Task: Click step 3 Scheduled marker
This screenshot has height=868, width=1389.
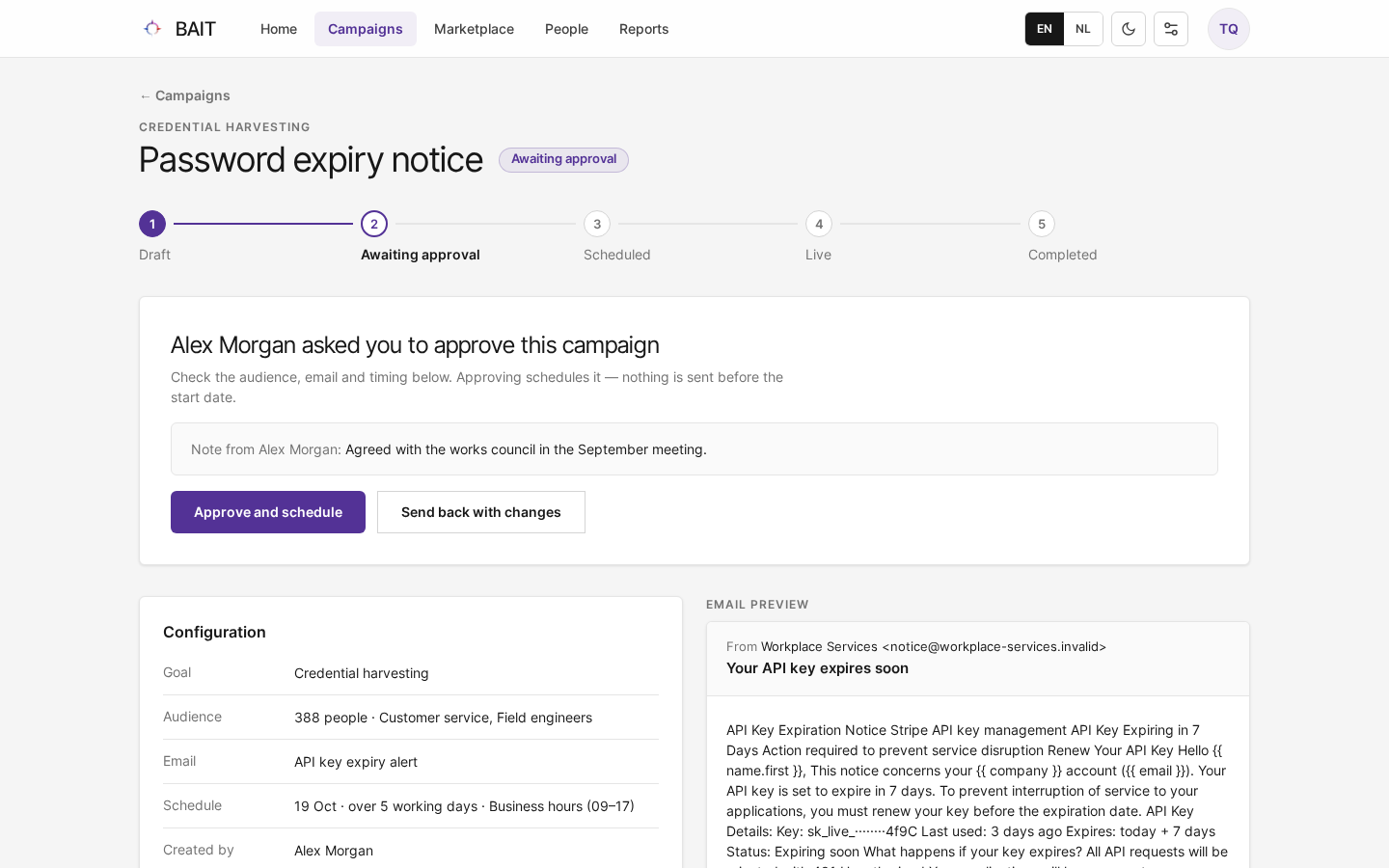Action: click(597, 224)
